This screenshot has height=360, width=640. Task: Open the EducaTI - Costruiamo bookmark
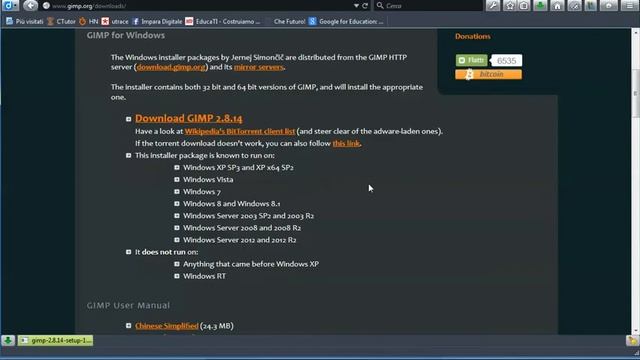coord(222,22)
